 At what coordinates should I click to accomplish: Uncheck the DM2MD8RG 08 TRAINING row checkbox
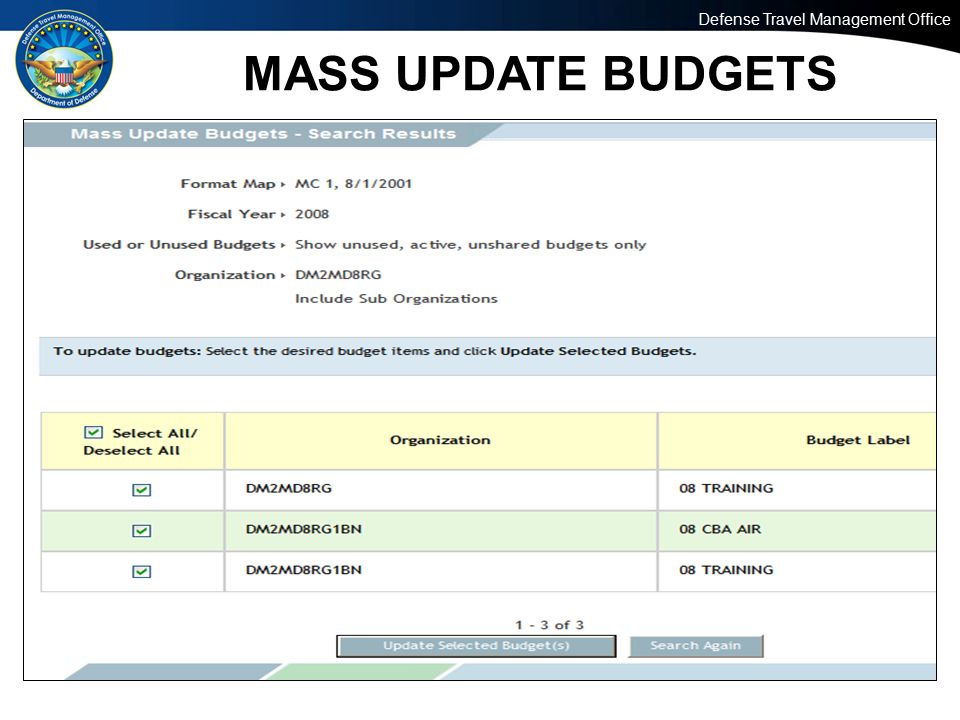[x=141, y=490]
